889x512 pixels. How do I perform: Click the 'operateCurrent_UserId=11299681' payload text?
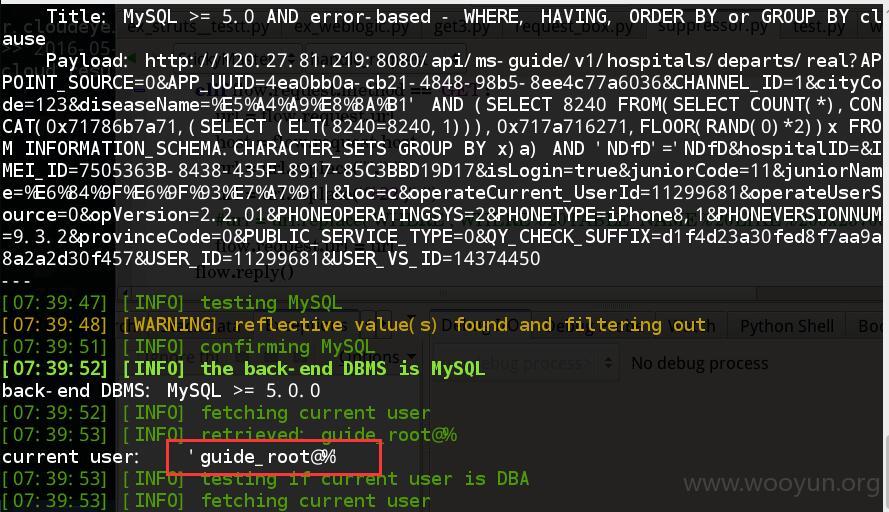click(x=574, y=193)
